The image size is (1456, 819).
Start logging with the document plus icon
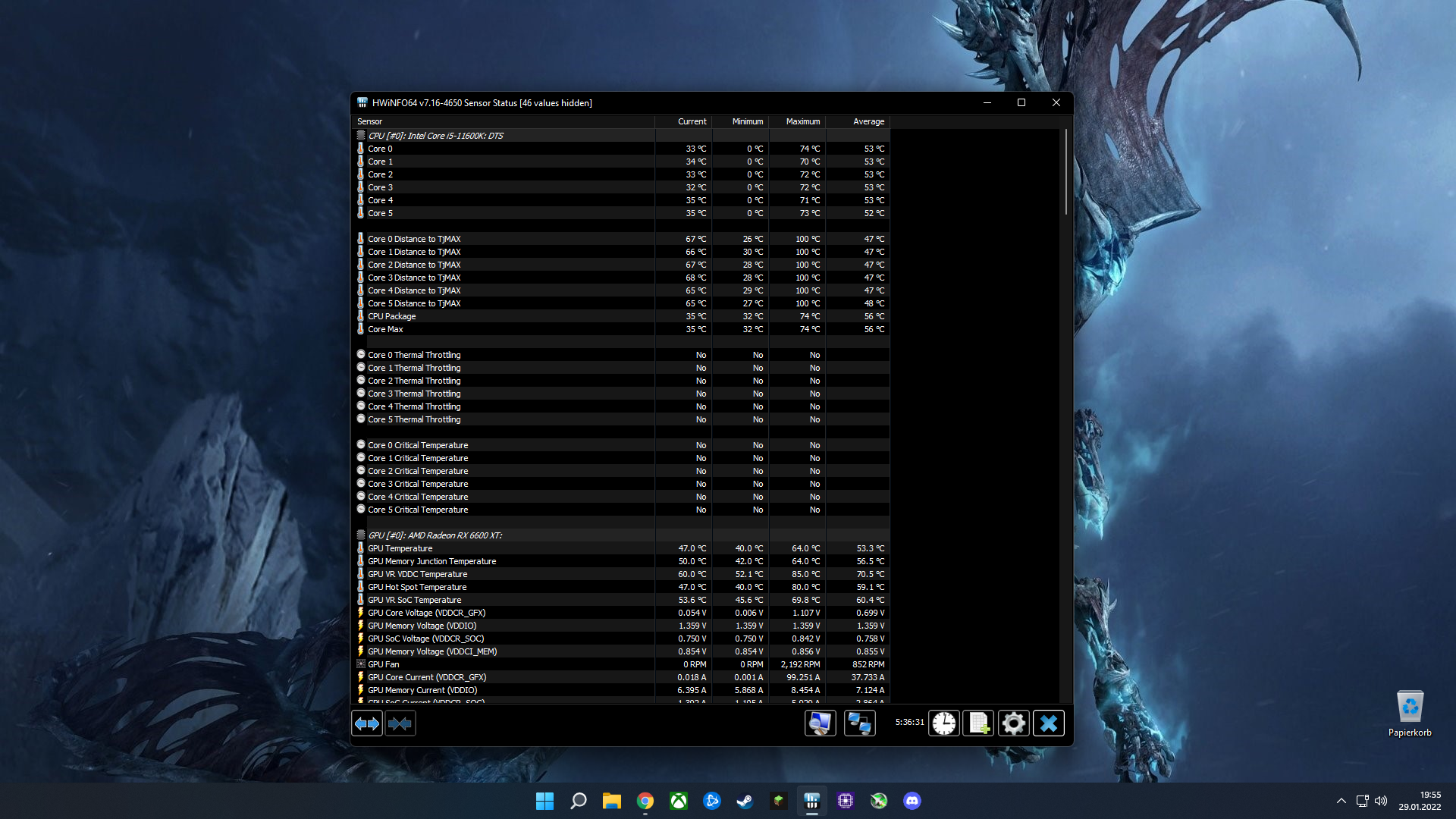pos(978,723)
